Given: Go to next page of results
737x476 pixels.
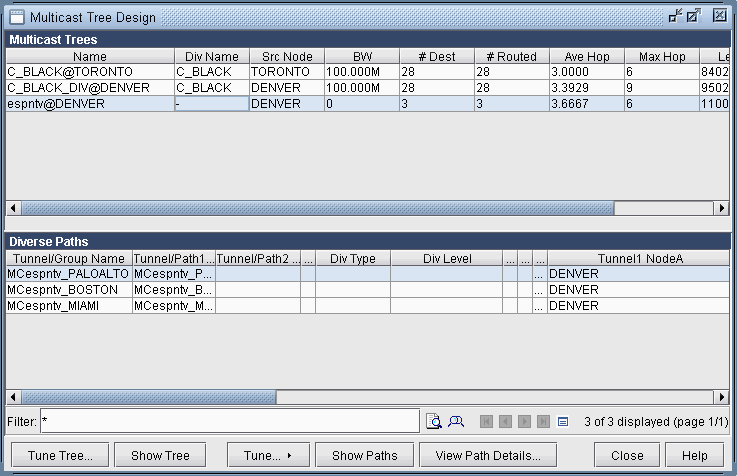Looking at the screenshot, I should [525, 422].
